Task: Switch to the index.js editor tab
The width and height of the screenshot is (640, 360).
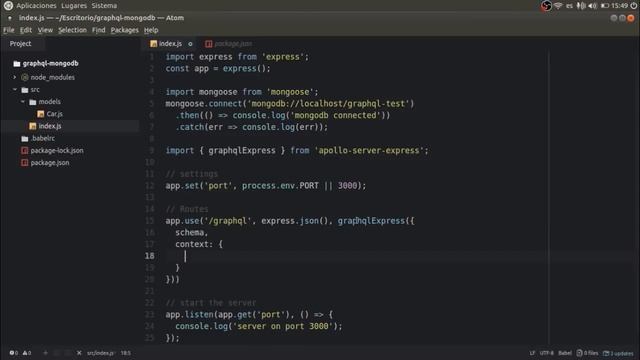Action: pos(170,44)
